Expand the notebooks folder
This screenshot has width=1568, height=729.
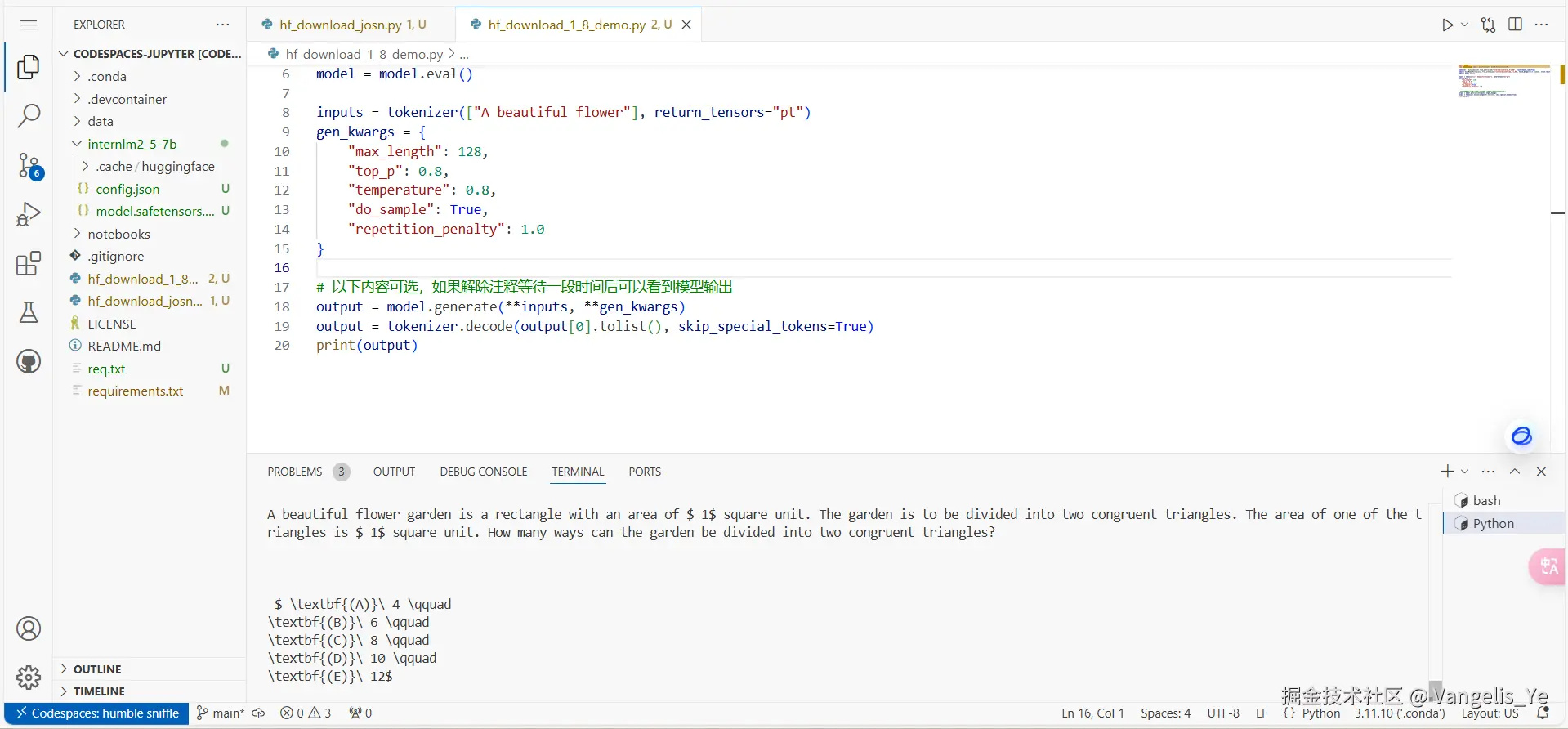point(150,234)
